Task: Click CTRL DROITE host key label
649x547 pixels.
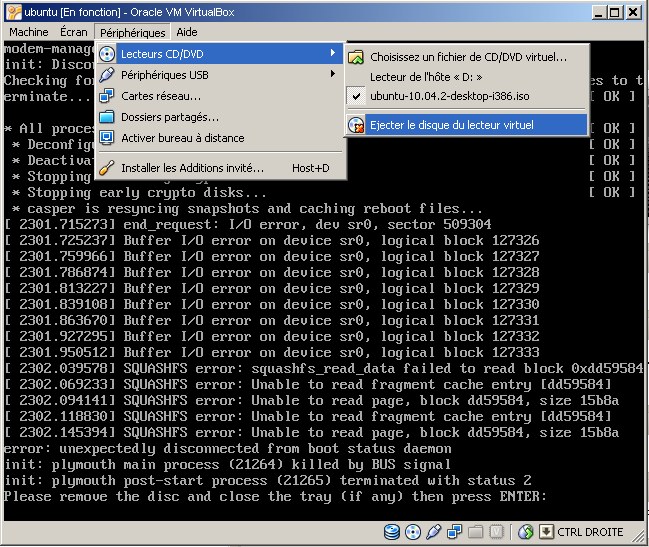Action: [590, 532]
